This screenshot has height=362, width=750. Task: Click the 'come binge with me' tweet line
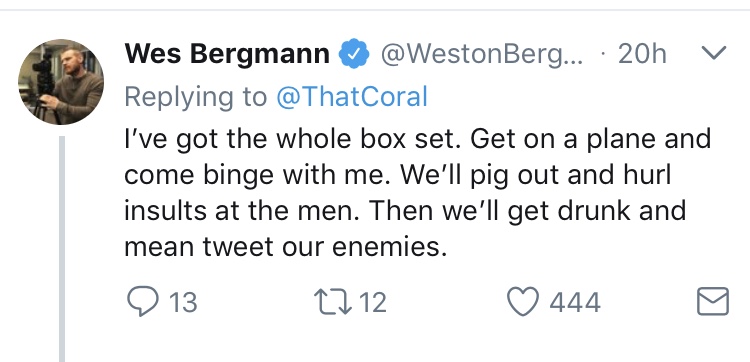pyautogui.click(x=398, y=176)
